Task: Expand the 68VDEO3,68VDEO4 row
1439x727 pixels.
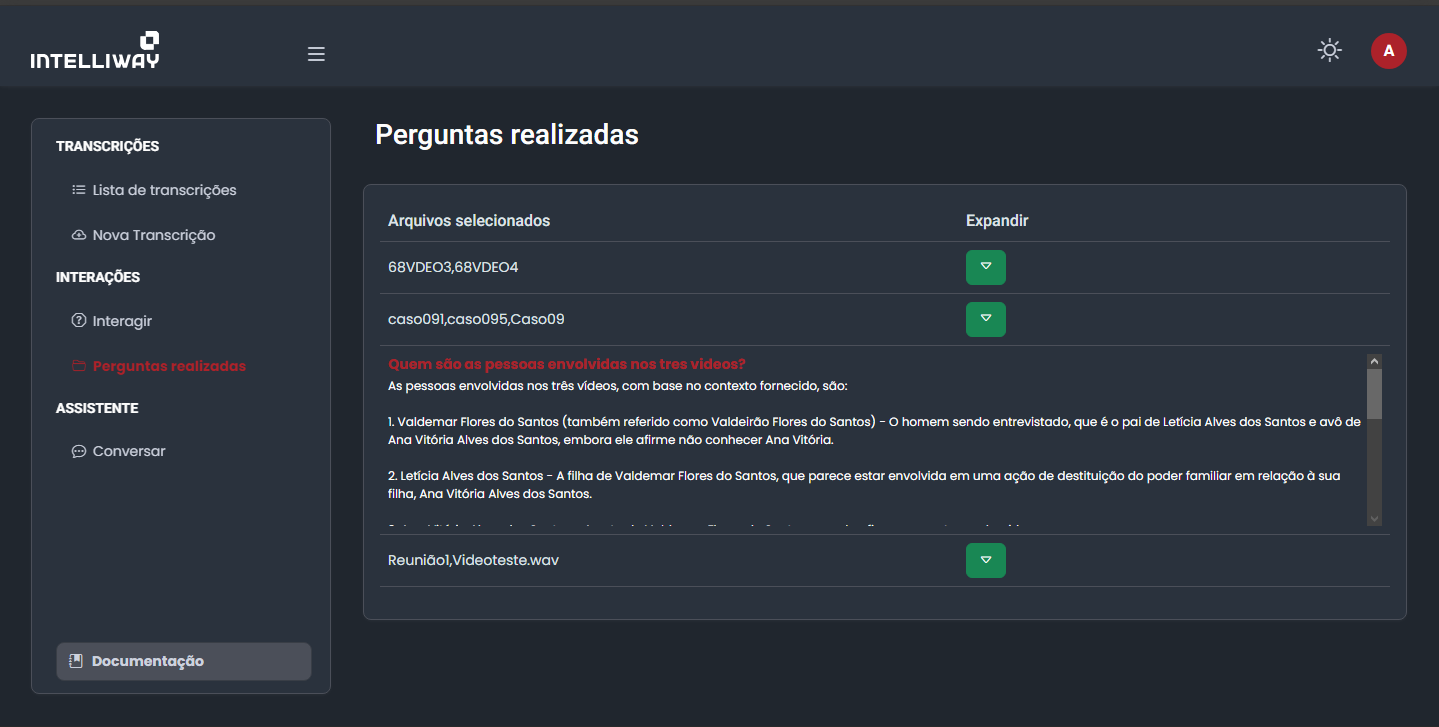Action: (985, 267)
